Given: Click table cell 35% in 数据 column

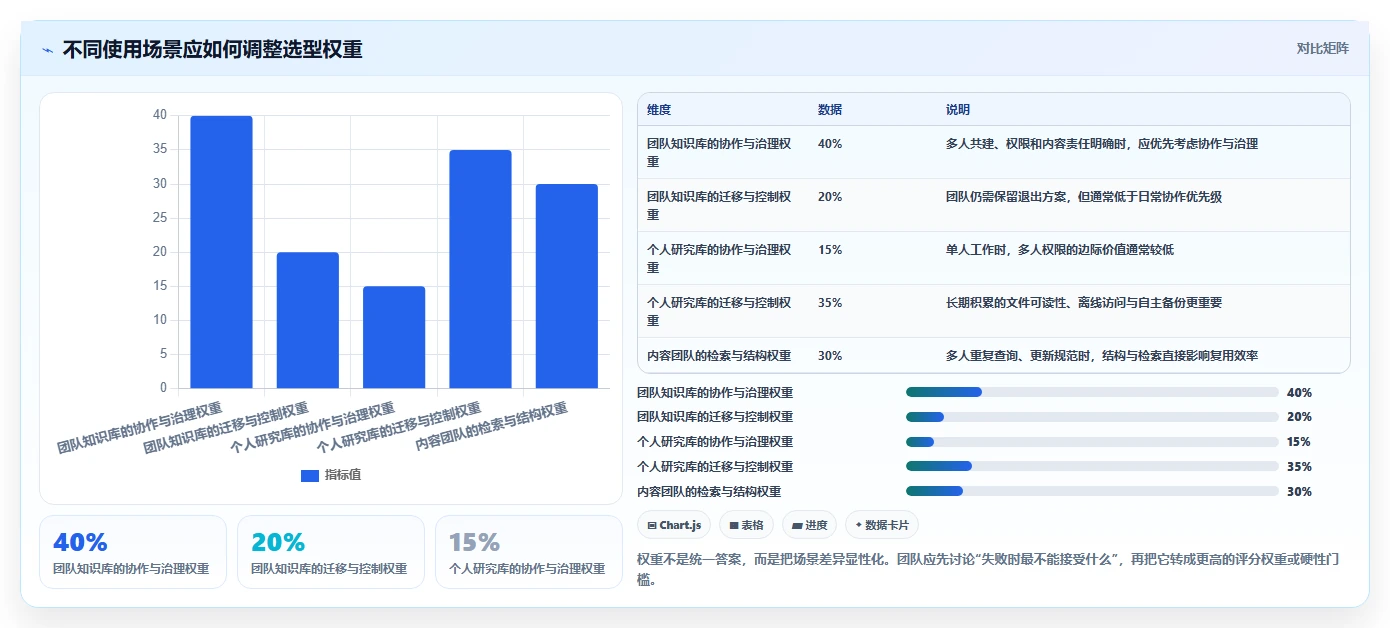Looking at the screenshot, I should point(830,303).
